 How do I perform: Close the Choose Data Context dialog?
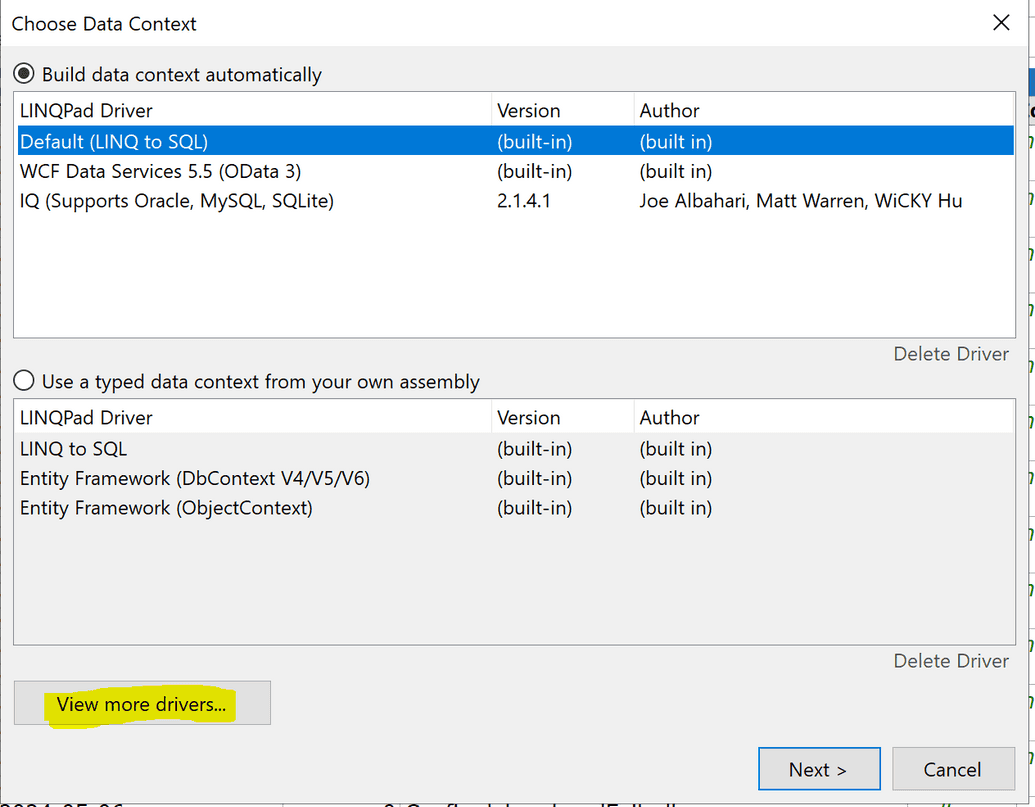[1001, 22]
